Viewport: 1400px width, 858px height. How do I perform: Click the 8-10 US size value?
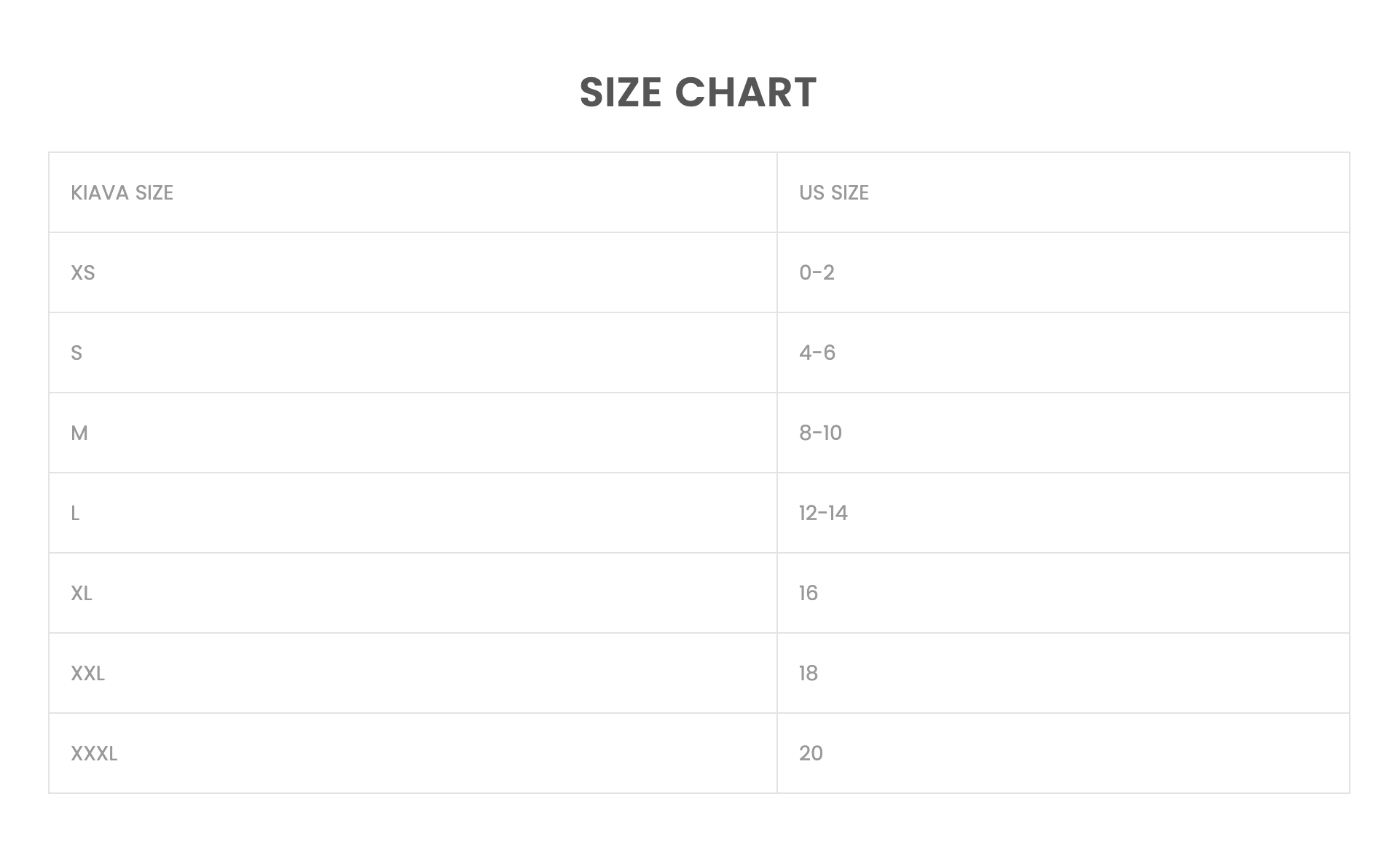coord(820,433)
